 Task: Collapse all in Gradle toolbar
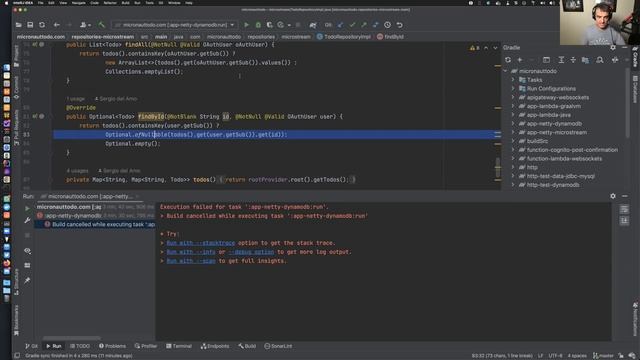(573, 60)
